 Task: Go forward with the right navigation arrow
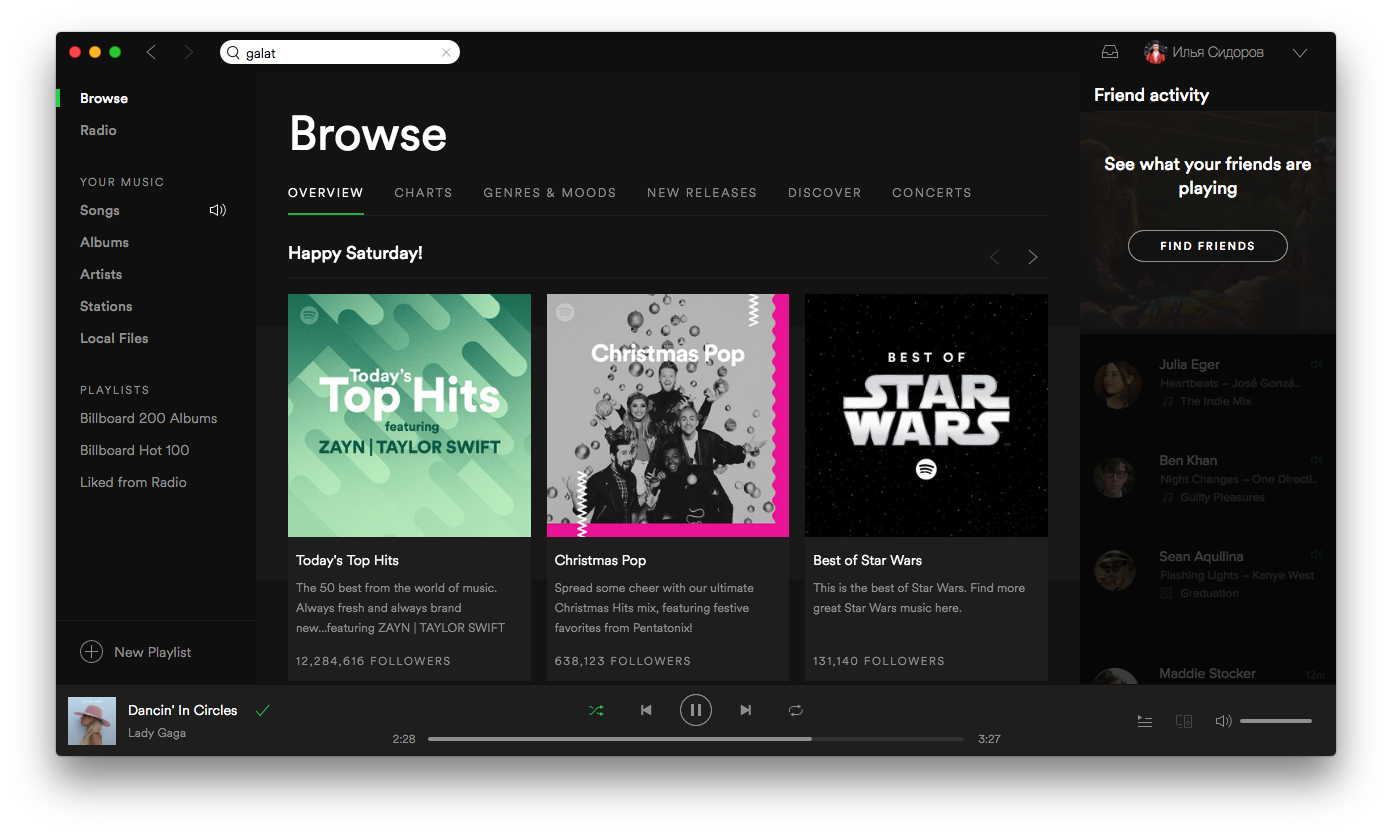[x=188, y=52]
